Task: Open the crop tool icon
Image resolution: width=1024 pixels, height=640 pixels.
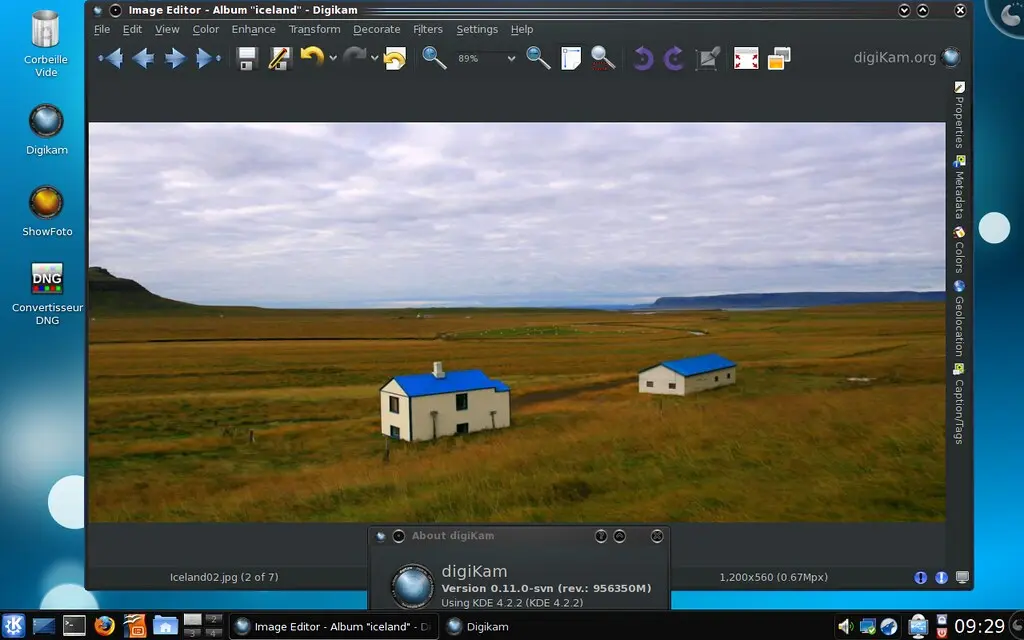Action: 708,59
